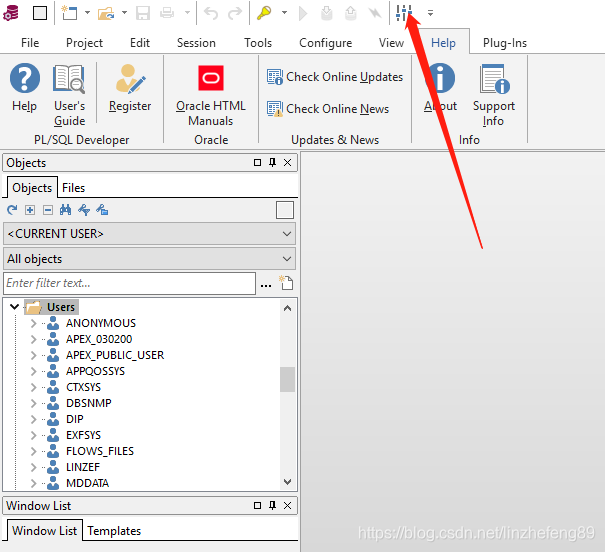Image resolution: width=605 pixels, height=552 pixels.
Task: Click the binoculars Find objects icon
Action: click(x=65, y=210)
